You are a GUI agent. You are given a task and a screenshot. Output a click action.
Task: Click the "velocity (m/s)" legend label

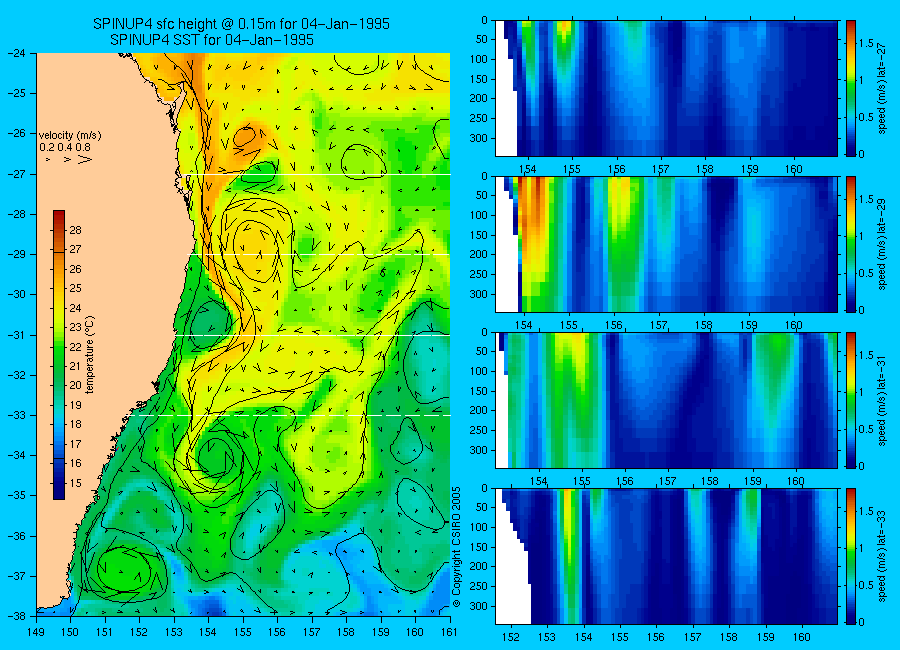pos(70,136)
